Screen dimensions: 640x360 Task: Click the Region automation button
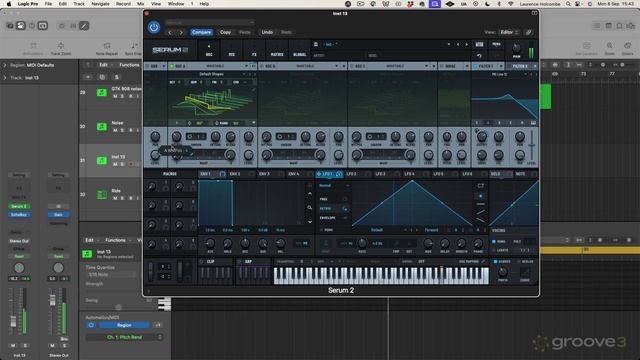(x=124, y=325)
